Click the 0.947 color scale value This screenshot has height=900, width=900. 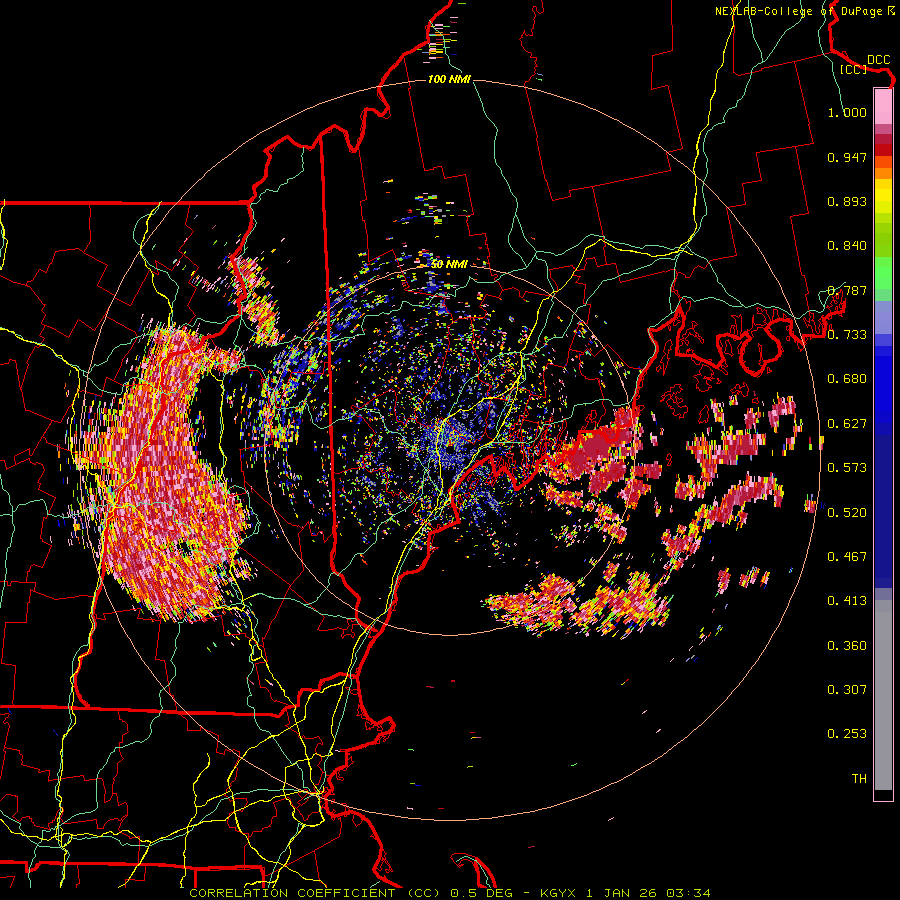(x=847, y=157)
